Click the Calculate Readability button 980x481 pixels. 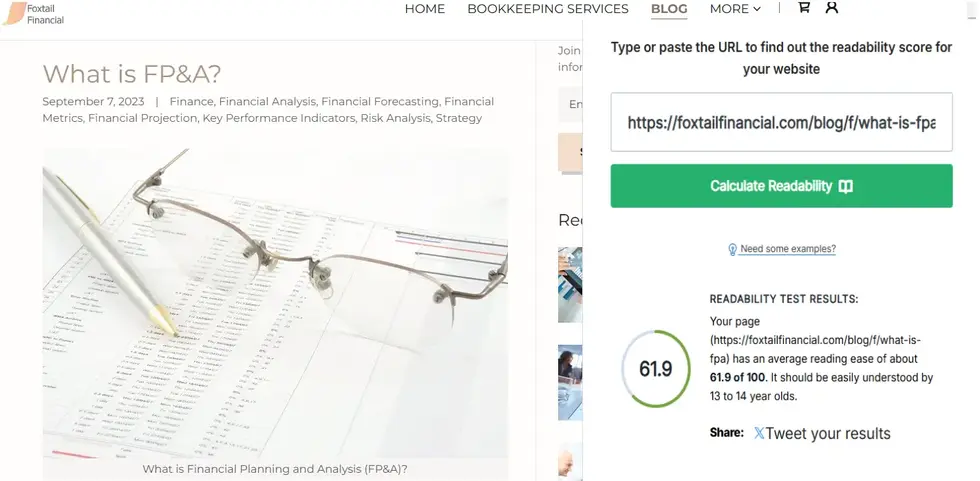[x=781, y=186]
